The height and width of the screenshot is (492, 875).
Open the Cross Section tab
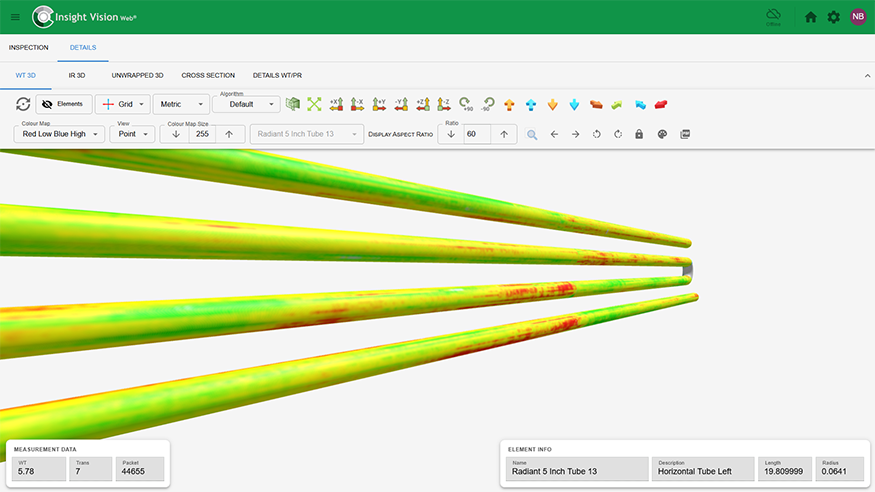click(x=208, y=75)
